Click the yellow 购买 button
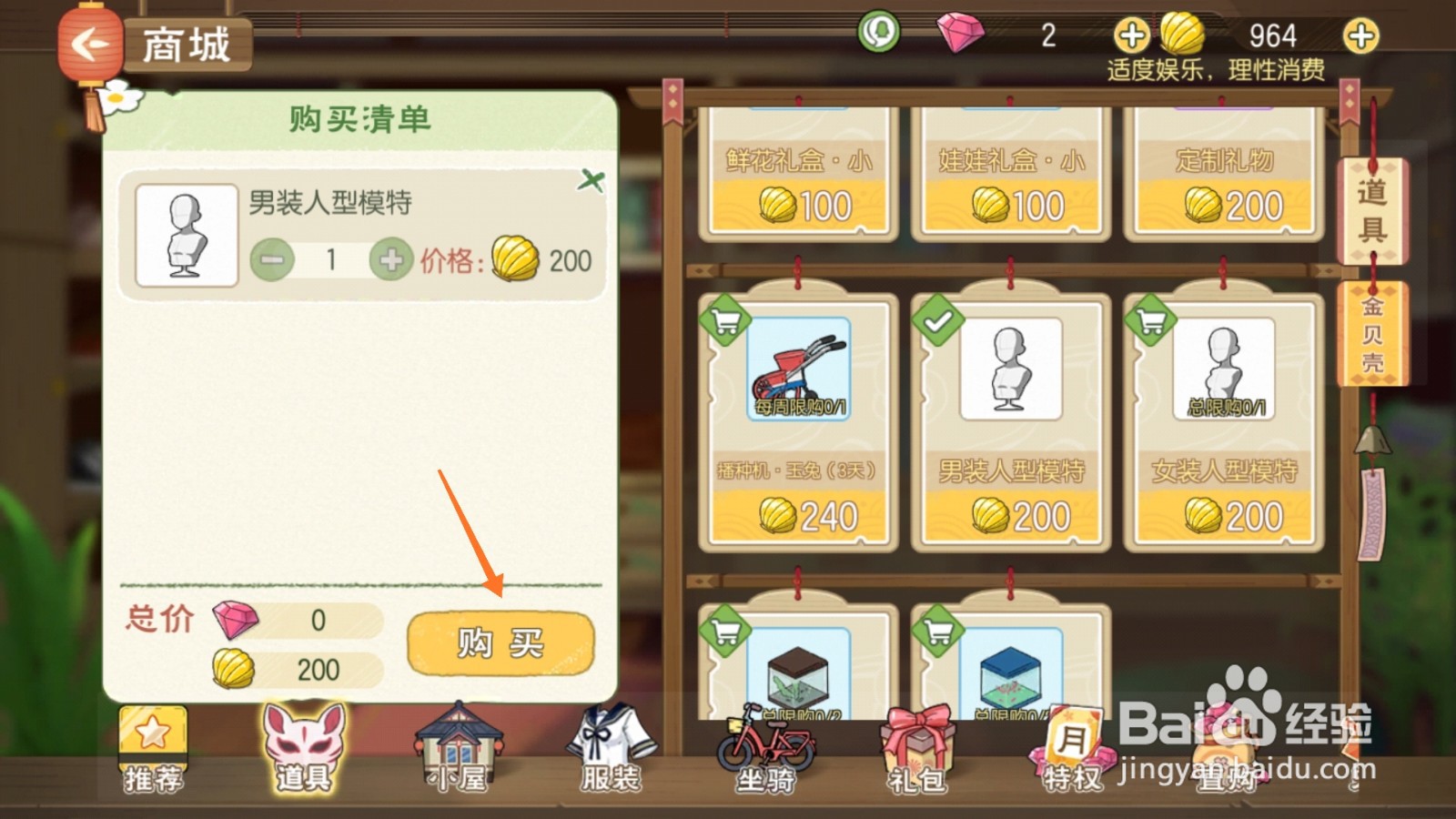 [x=500, y=642]
